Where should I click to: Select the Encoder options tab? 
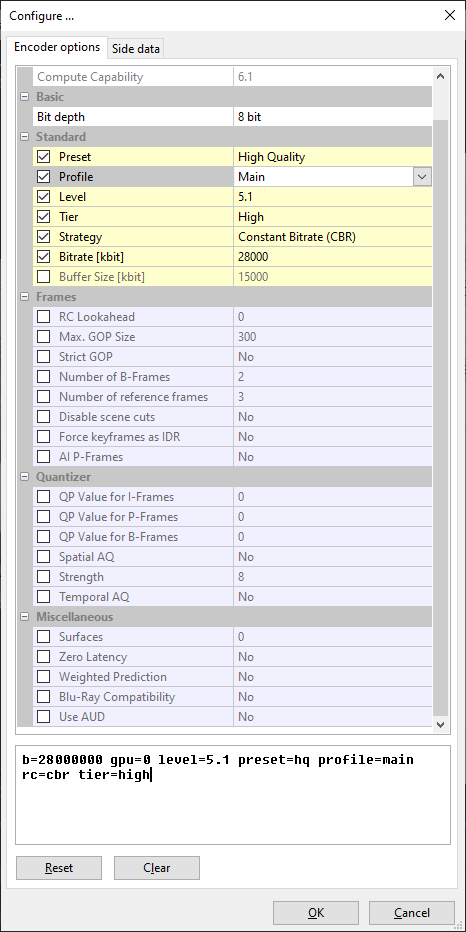(x=57, y=47)
